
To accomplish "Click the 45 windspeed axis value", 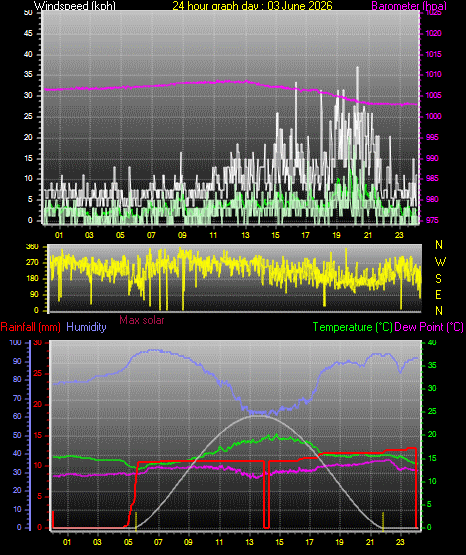I will pos(28,33).
